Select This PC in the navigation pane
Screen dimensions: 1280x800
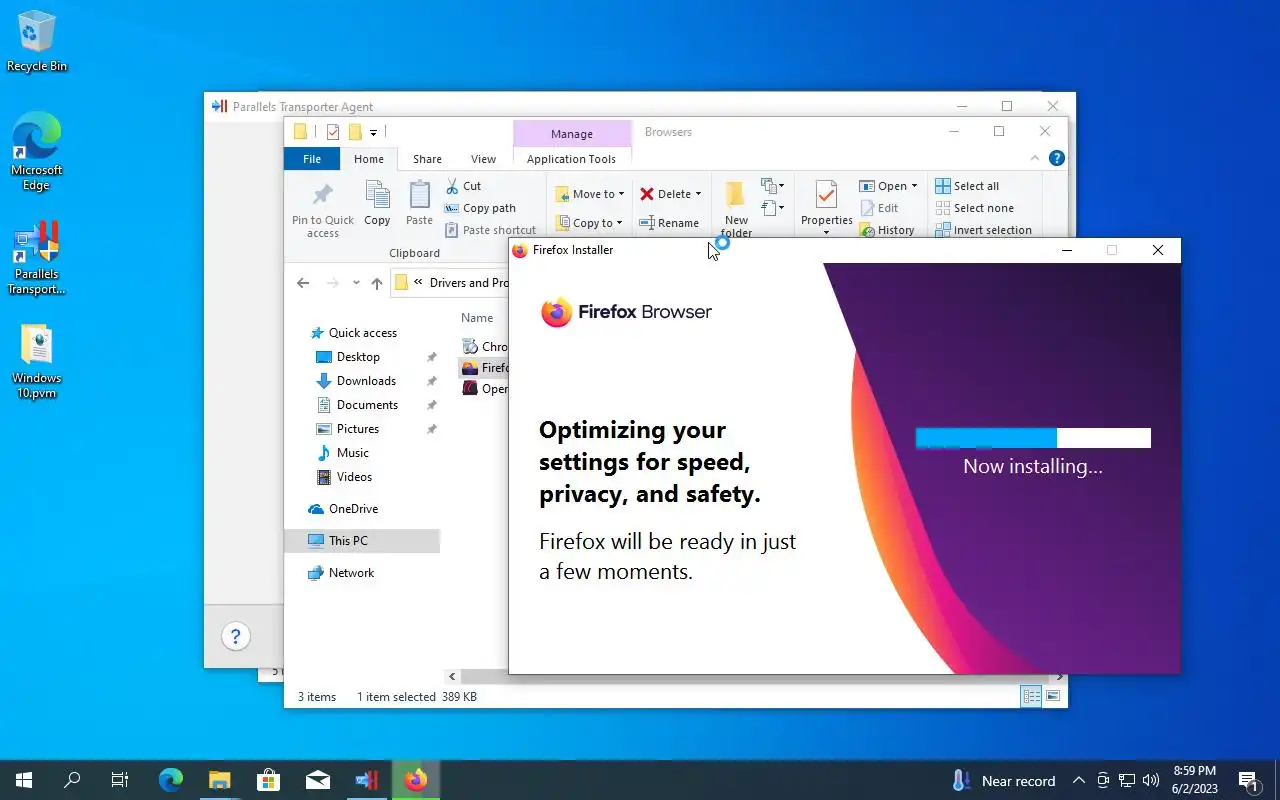(362, 541)
